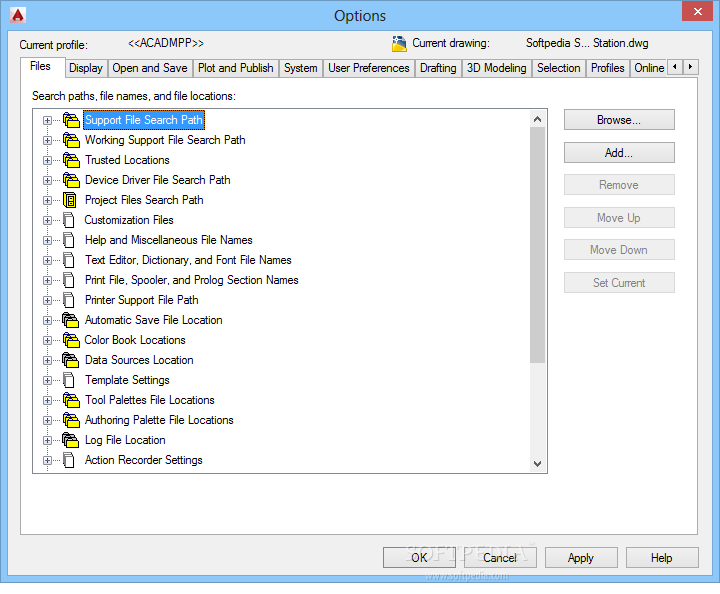Image resolution: width=720 pixels, height=594 pixels.
Task: Click the vertical scrollbar thumb
Action: tap(537, 245)
